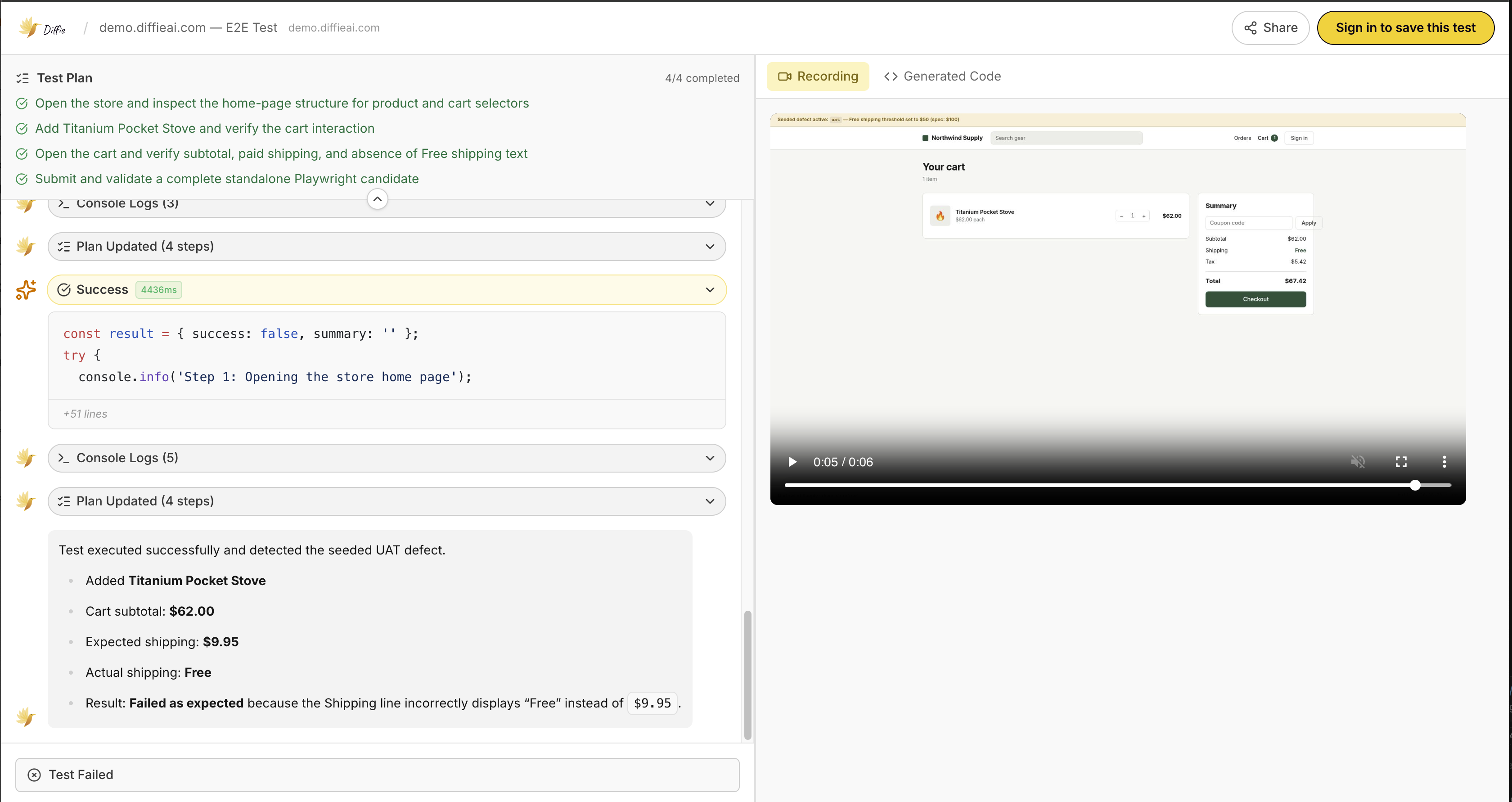Open video more options menu
This screenshot has width=1512, height=802.
point(1444,462)
